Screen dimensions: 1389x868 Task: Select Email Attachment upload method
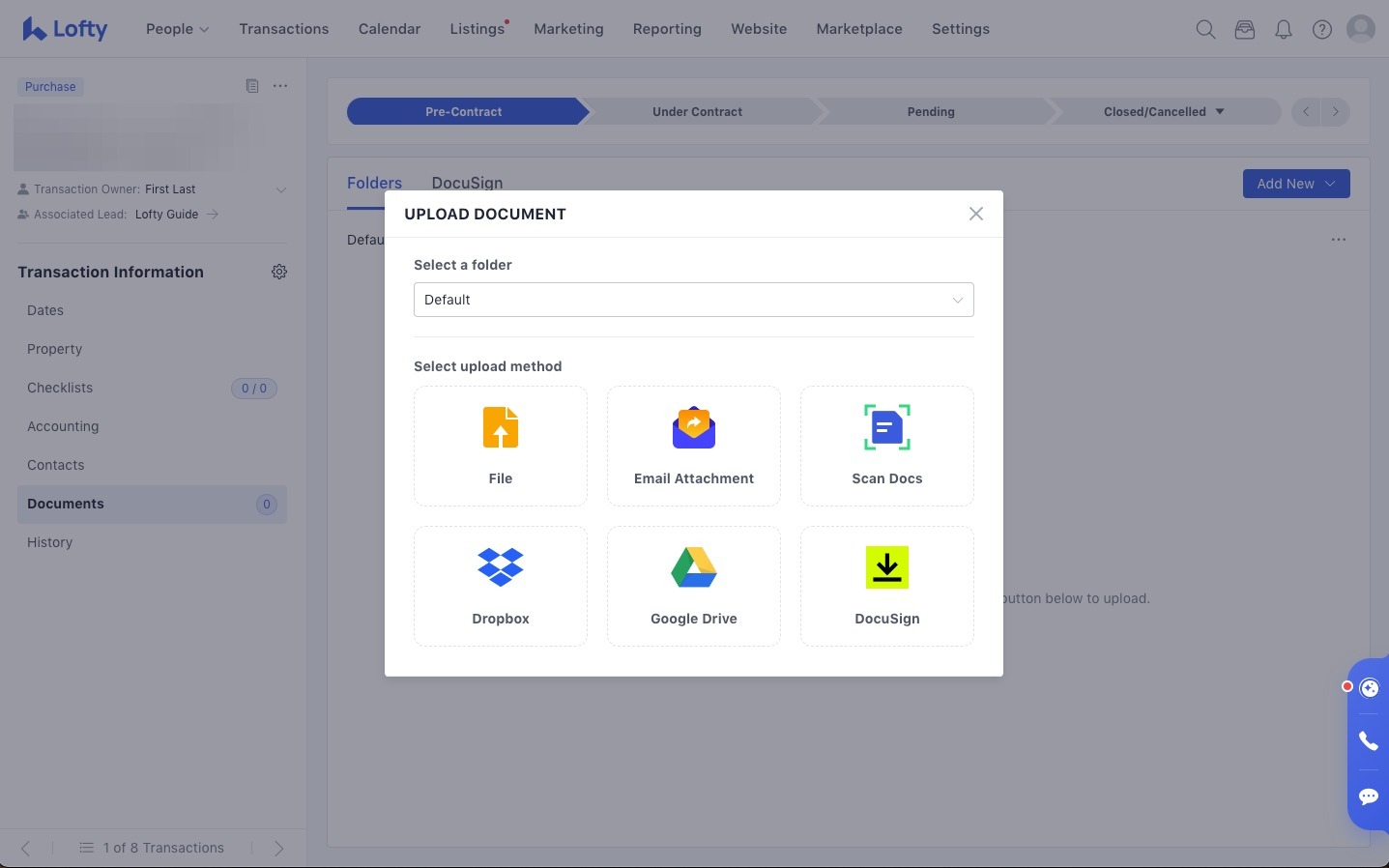pyautogui.click(x=694, y=446)
